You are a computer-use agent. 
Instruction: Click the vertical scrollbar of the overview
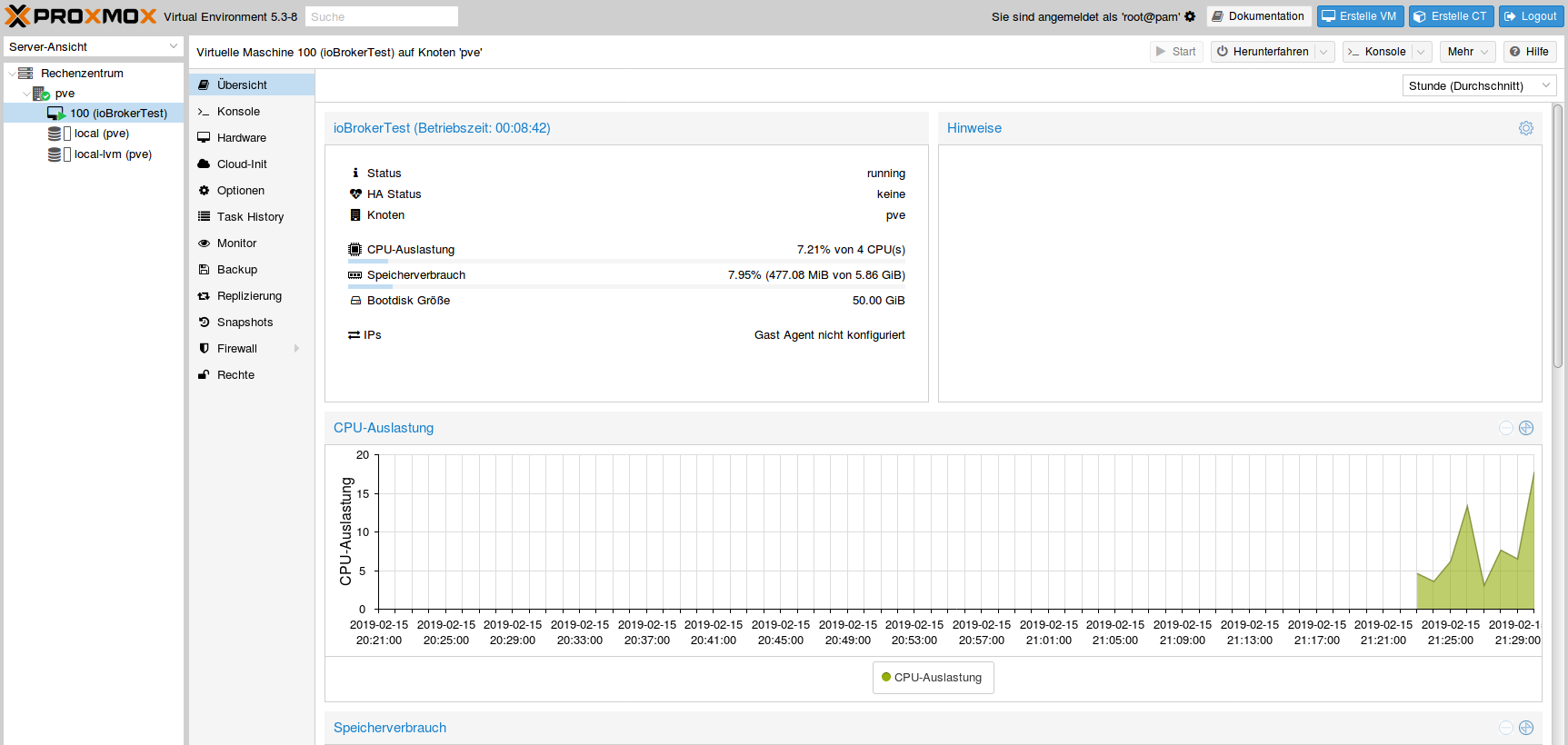click(1558, 236)
